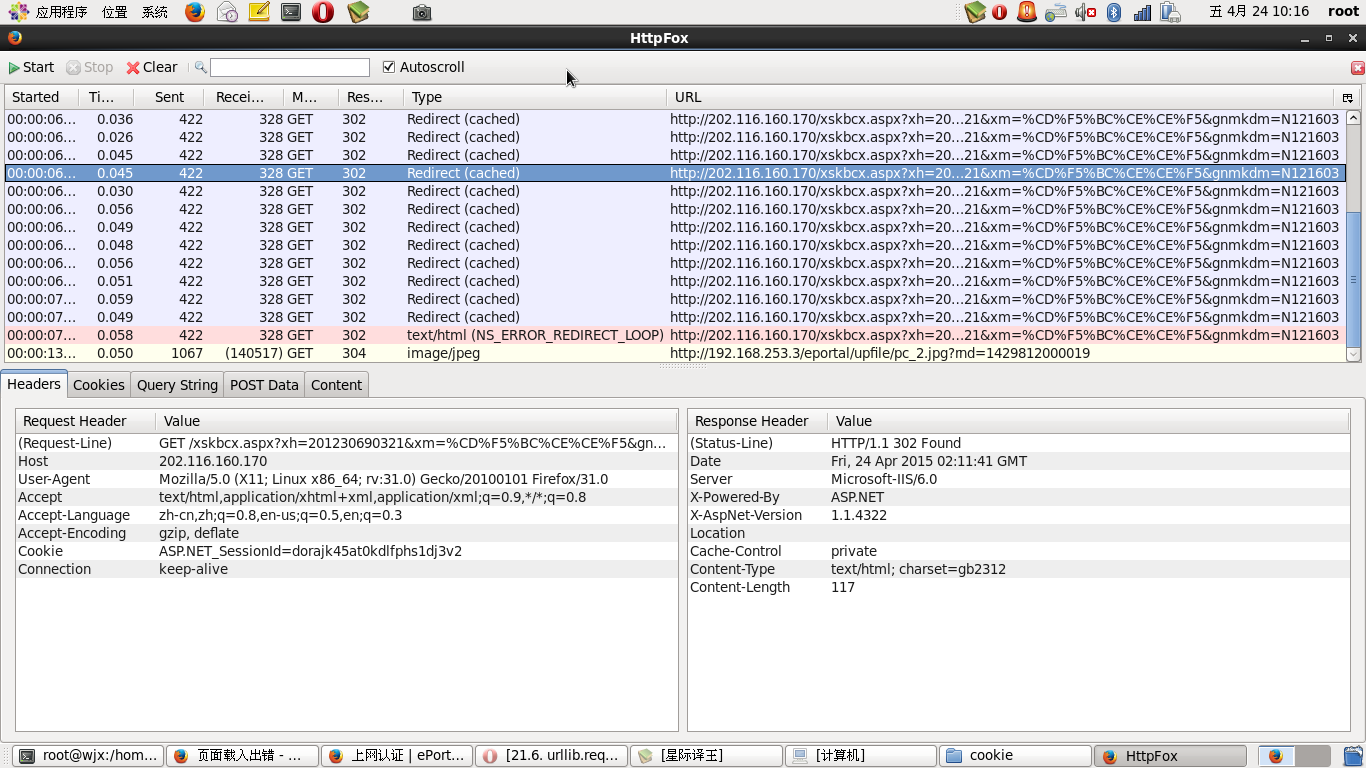Screen dimensions: 1366x768
Task: Switch to 页面载入出错 Firefox window
Action: point(242,756)
